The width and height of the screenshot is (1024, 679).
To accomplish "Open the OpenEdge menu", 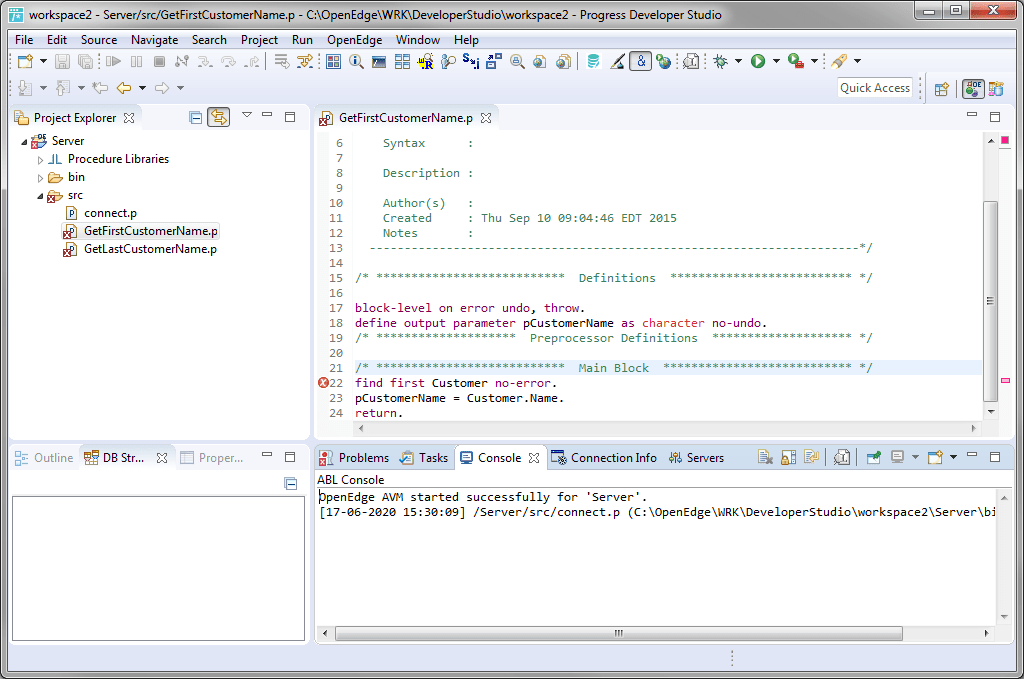I will click(355, 40).
